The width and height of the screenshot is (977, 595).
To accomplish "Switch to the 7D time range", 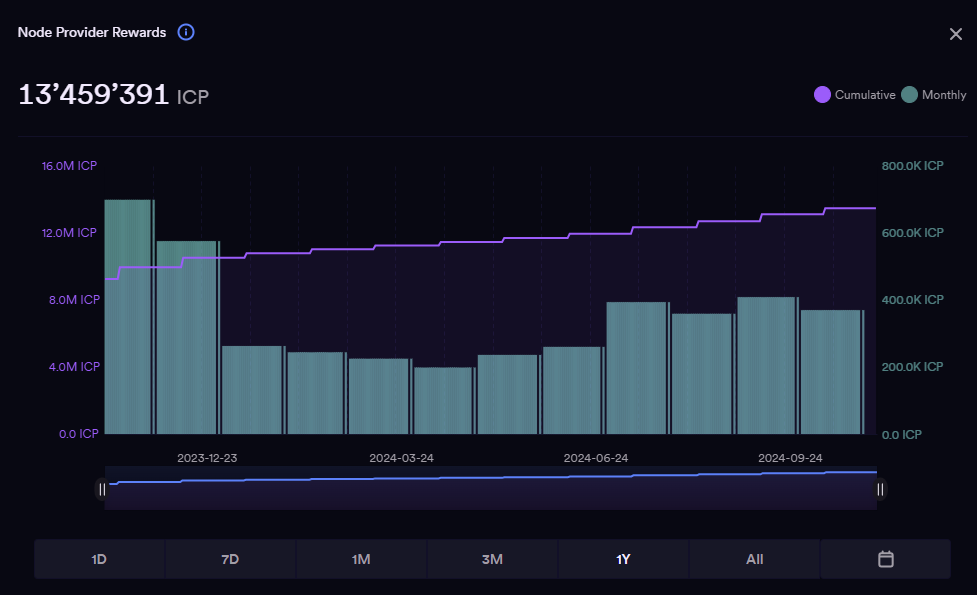I will [x=230, y=559].
